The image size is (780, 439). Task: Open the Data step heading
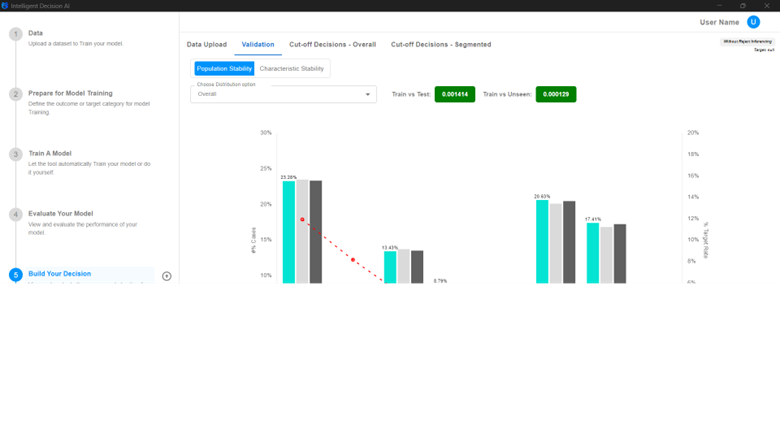[35, 33]
